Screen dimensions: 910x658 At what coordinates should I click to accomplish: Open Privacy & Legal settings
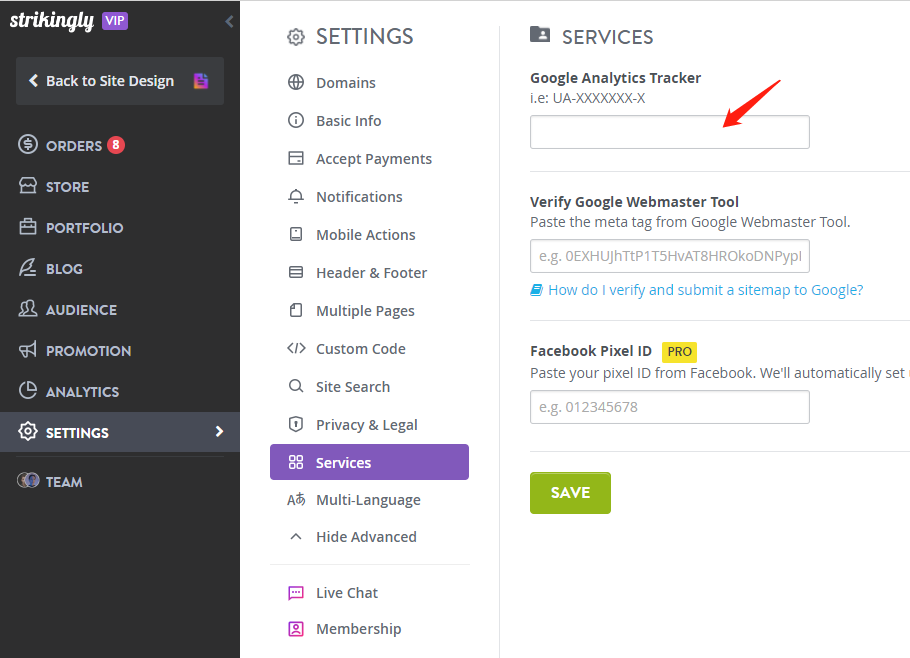pos(366,425)
